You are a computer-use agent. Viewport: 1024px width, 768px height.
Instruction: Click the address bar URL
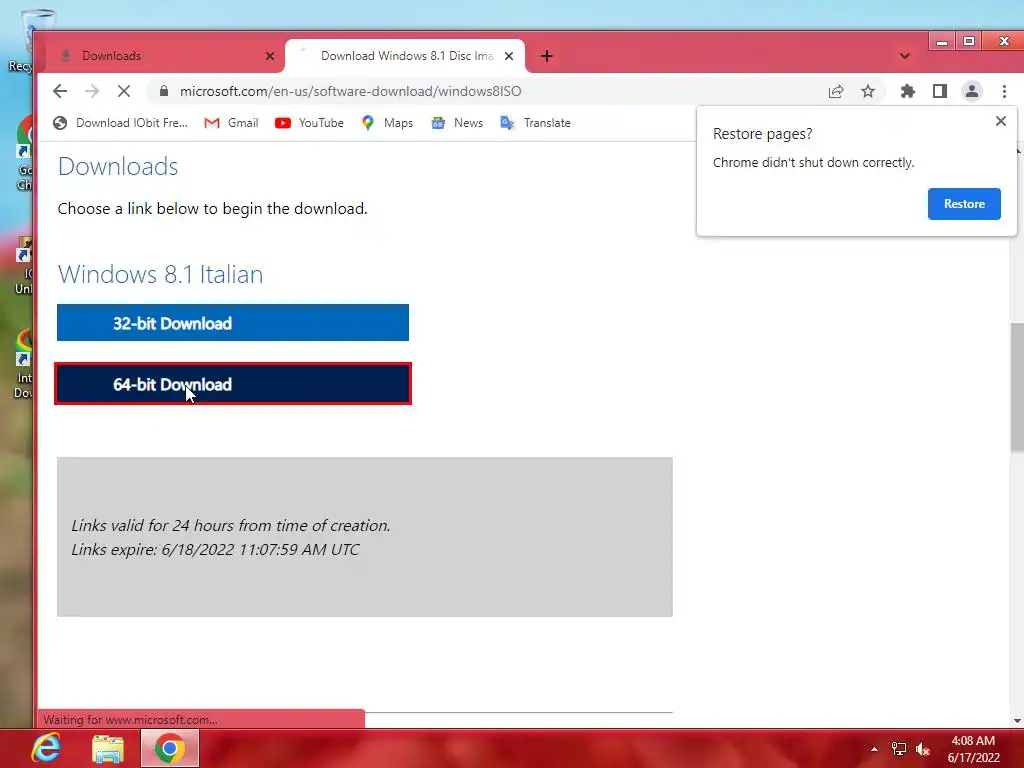coord(351,91)
